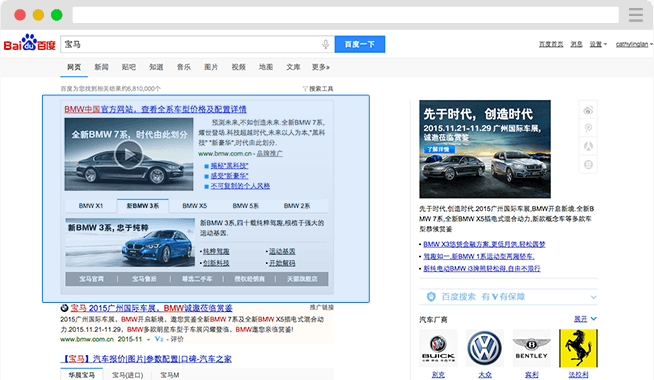Switch to the 知道 tab

(x=156, y=67)
